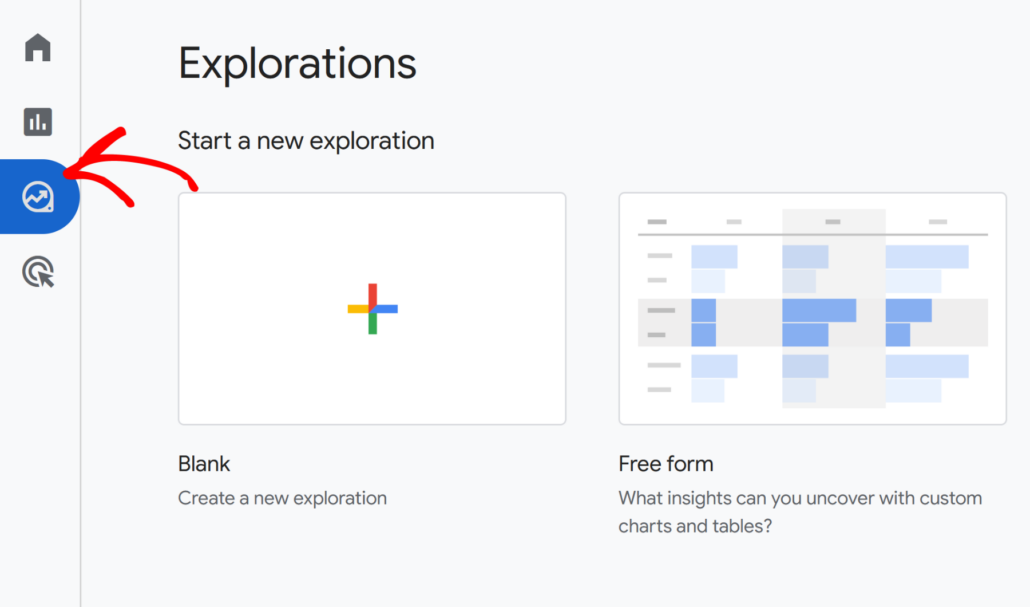Click the highlighted Explore navigation icon
Viewport: 1030px width, 607px height.
pyautogui.click(x=37, y=196)
